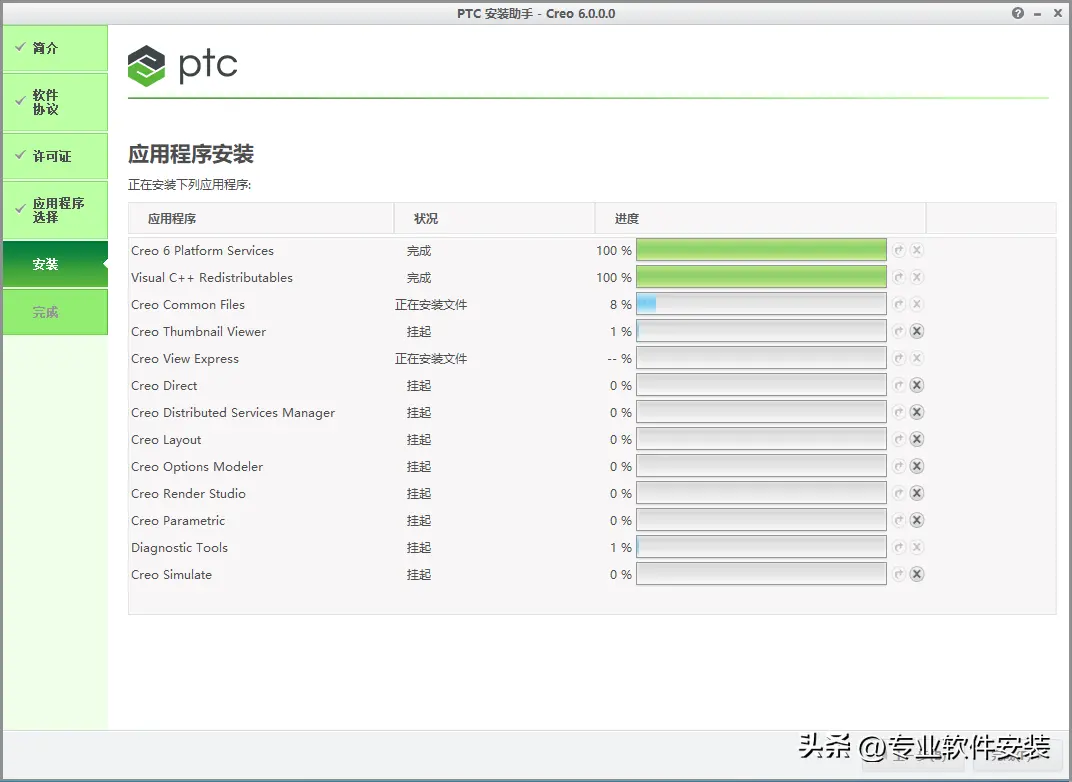The height and width of the screenshot is (782, 1072).
Task: Select the Creo Thumbnail Viewer row name
Action: coord(198,332)
